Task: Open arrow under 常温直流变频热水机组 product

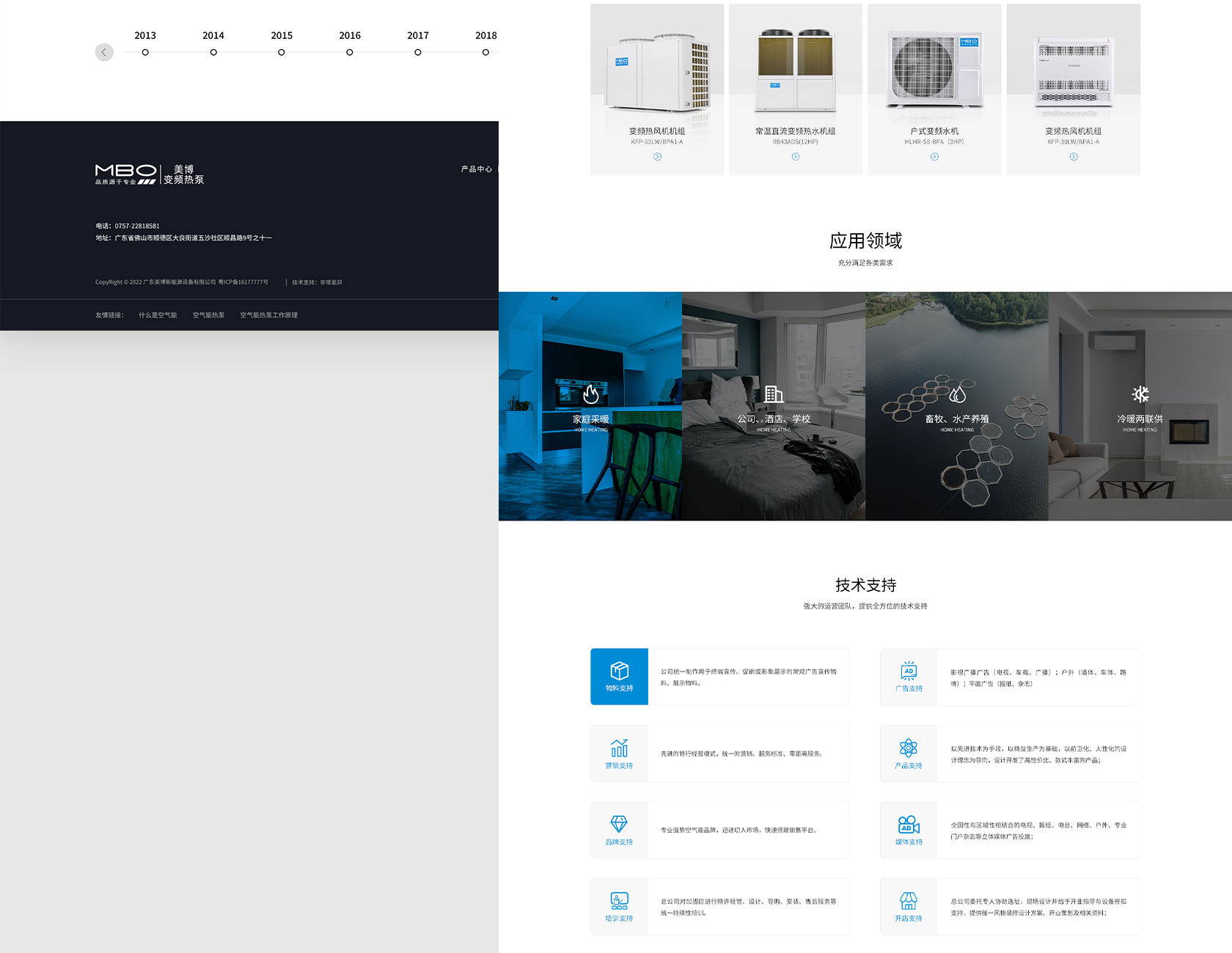Action: (x=796, y=157)
